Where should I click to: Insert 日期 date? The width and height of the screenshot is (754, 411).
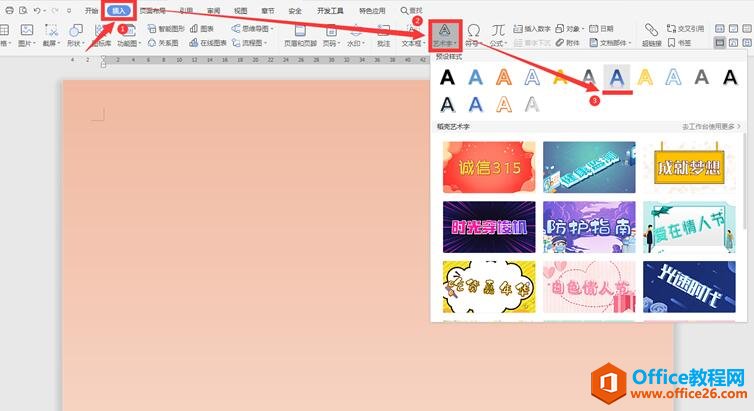coord(601,29)
